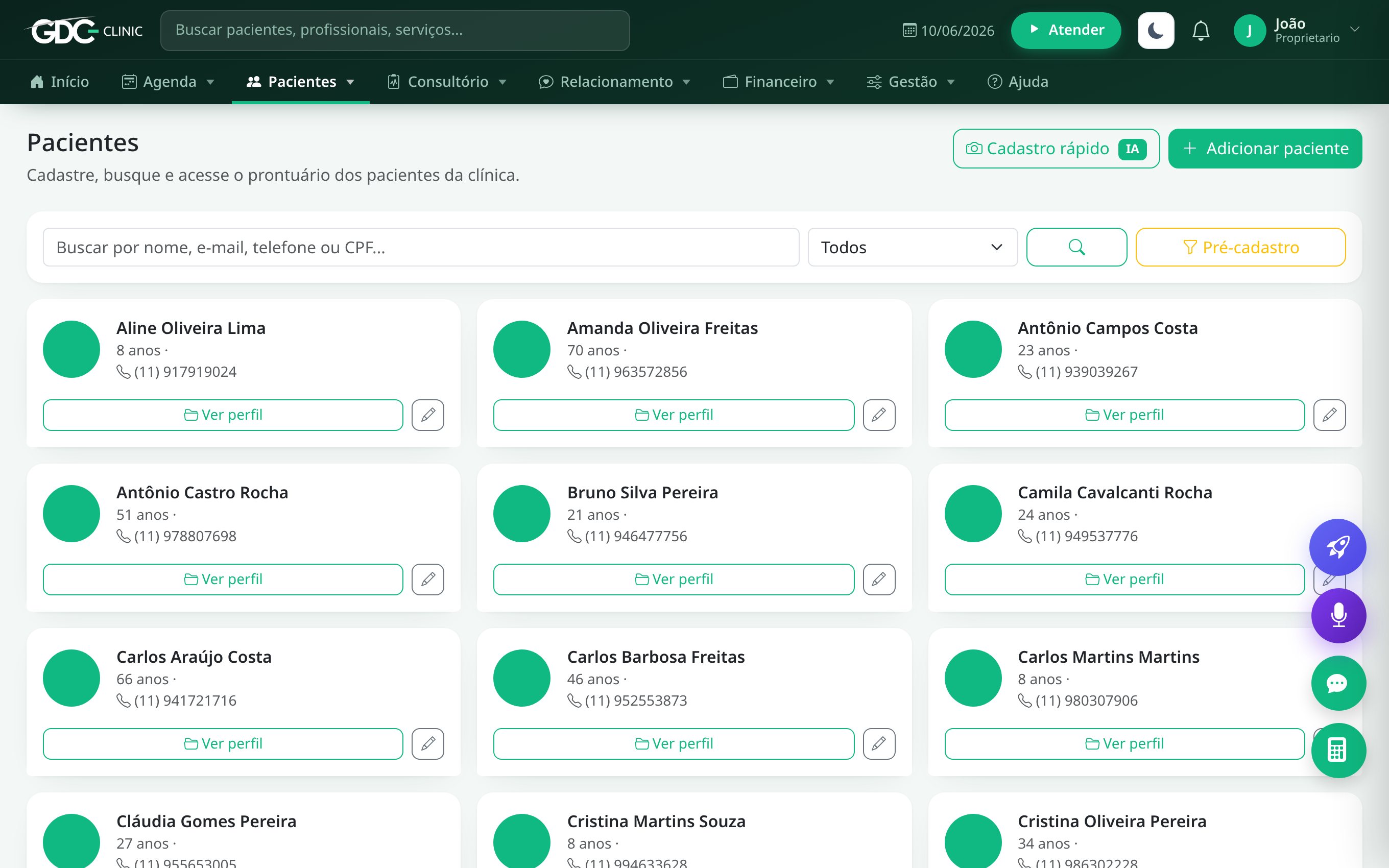This screenshot has width=1389, height=868.
Task: Open the Todos filter dropdown
Action: pyautogui.click(x=913, y=248)
